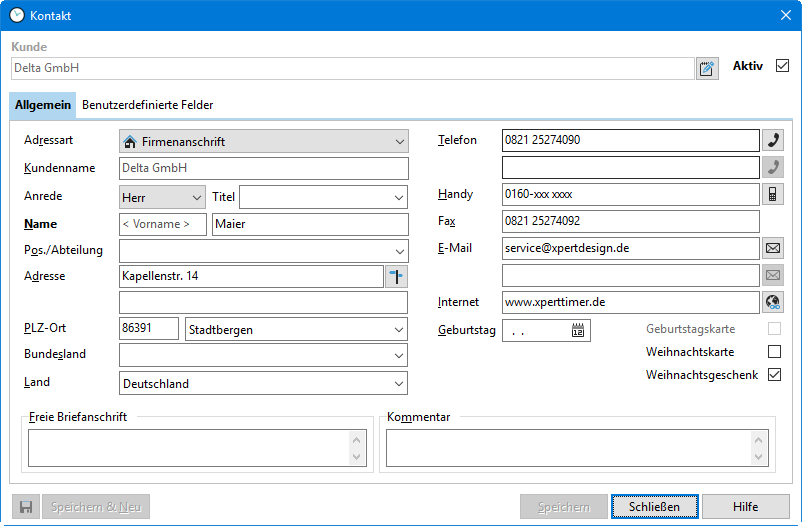Switch to the Benutzerdefinierte Felder tab

[x=147, y=105]
